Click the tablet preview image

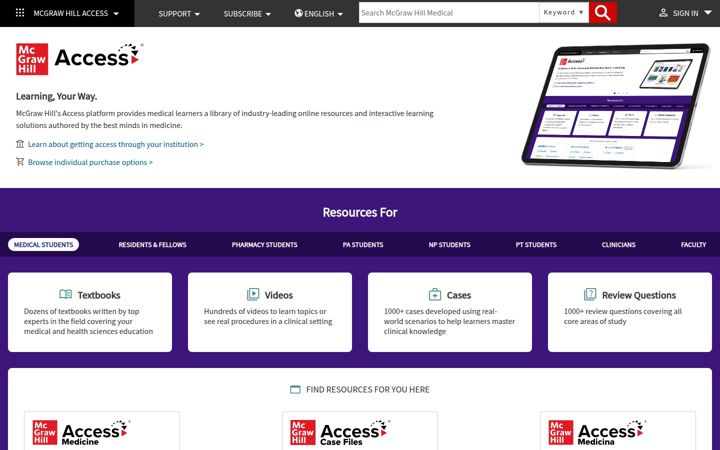615,106
